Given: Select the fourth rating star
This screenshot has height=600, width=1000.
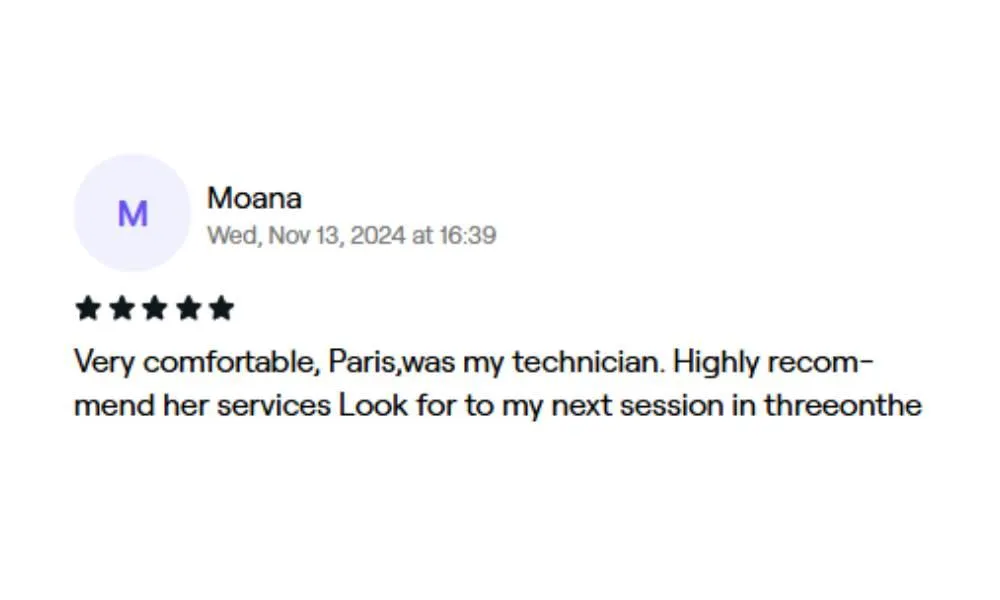Looking at the screenshot, I should (x=188, y=308).
